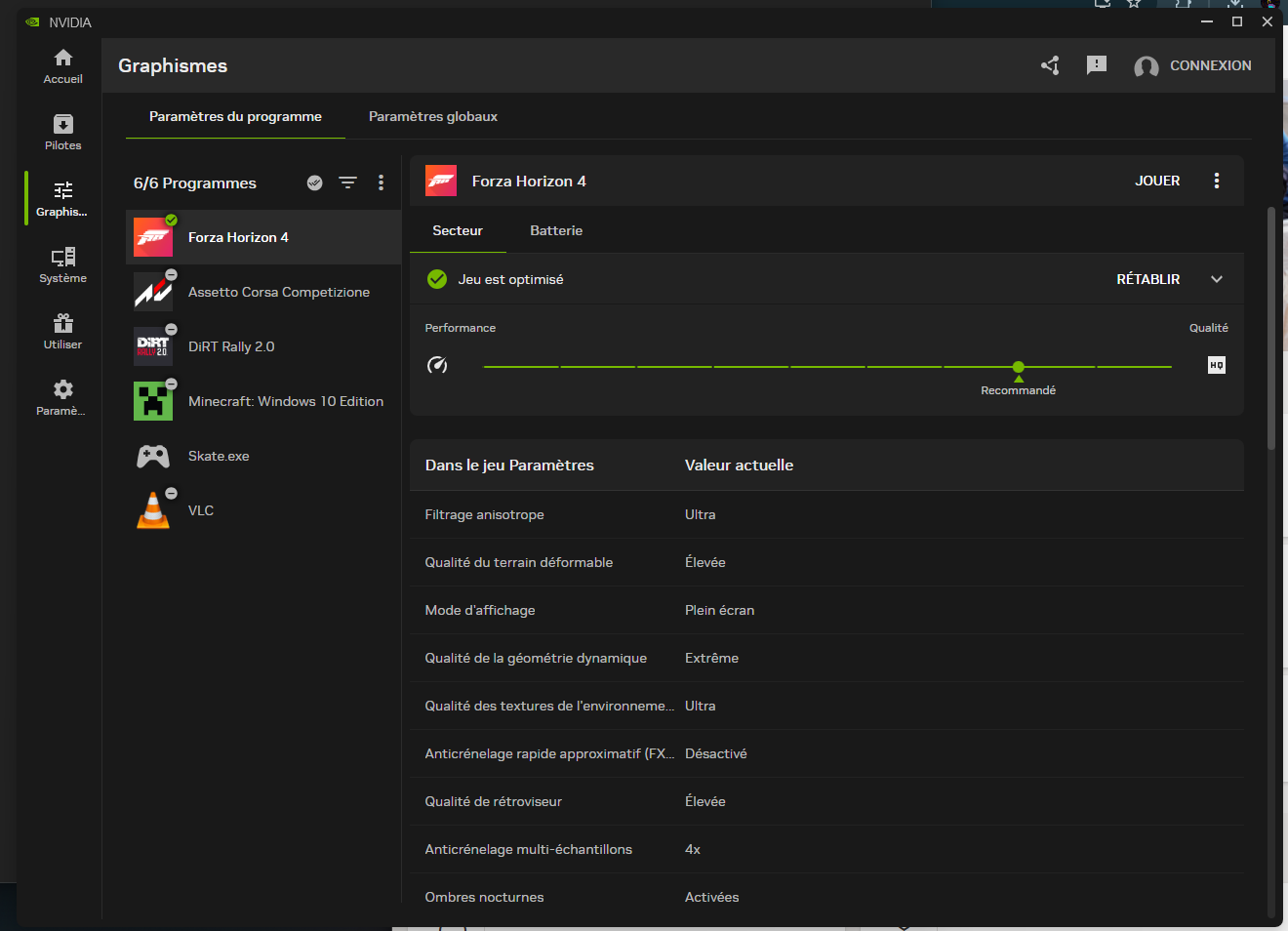Open the Pilotes drivers section

point(62,133)
